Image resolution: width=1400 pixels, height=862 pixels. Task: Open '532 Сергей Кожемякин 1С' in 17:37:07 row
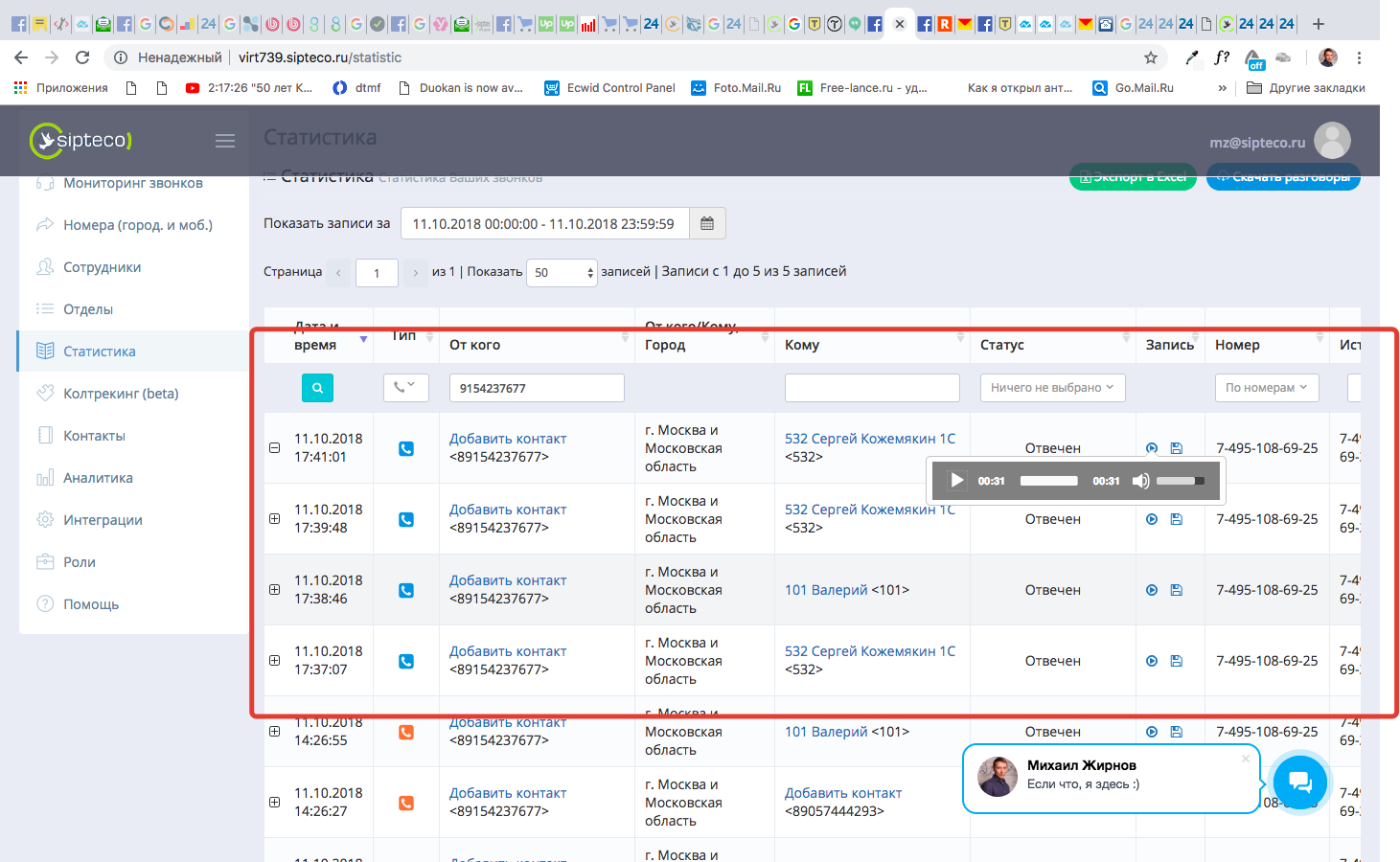point(870,651)
